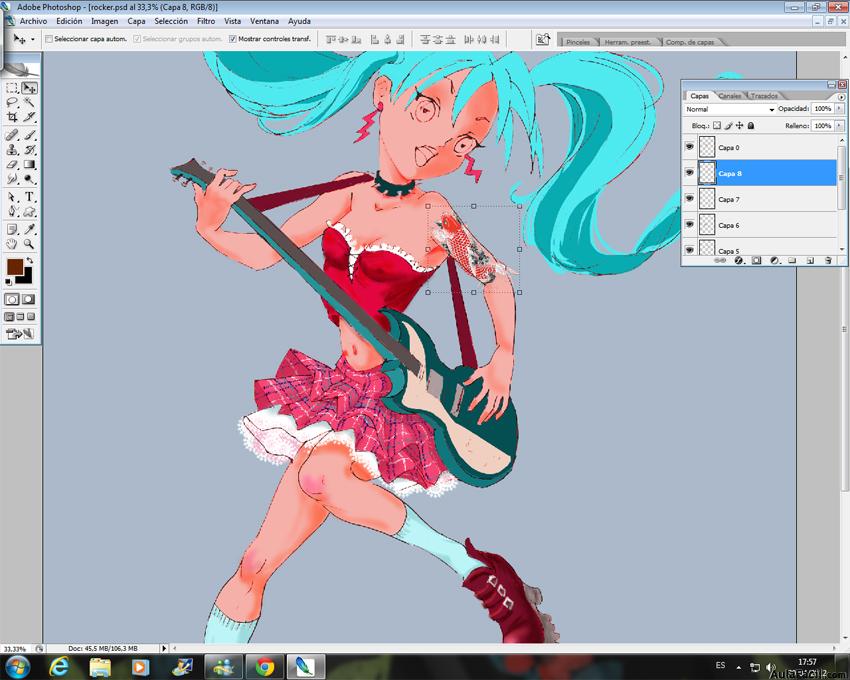Delete layer with the trash icon
This screenshot has width=850, height=680.
point(828,261)
